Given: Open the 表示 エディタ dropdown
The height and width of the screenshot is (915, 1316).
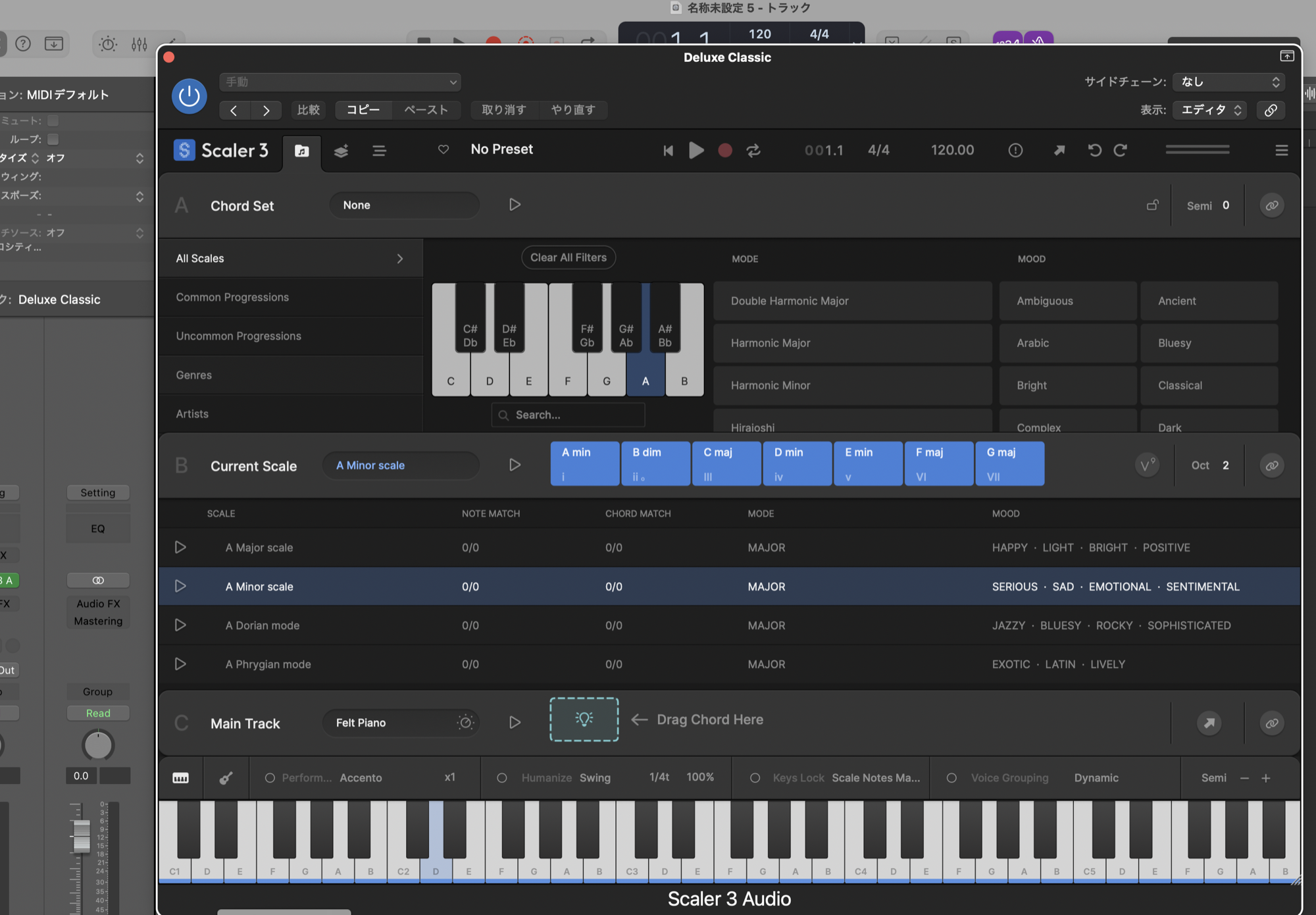Looking at the screenshot, I should [1211, 110].
